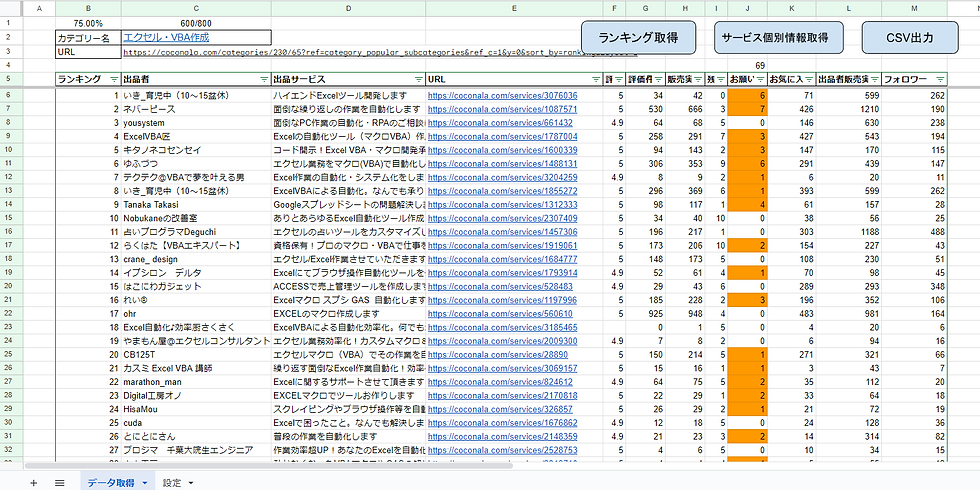This screenshot has height=490, width=980.
Task: Select service cell ハイエンドExcelツール開発します
Action: coord(349,96)
